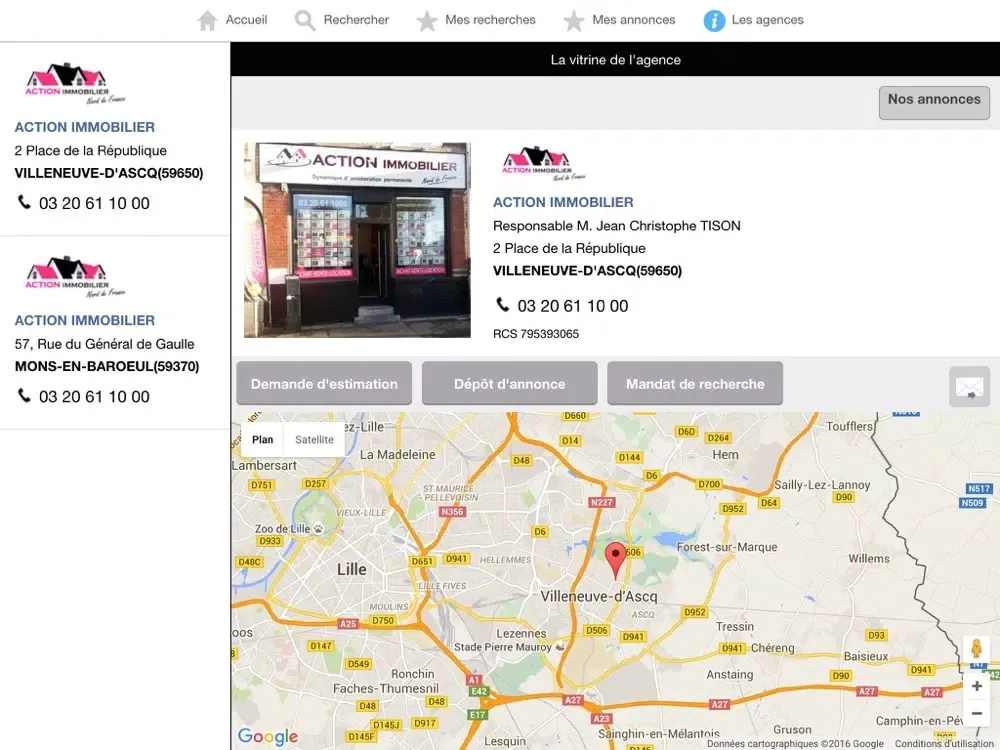Select Villeneuve-d'Ascq agency logo in sidebar
This screenshot has height=750, width=1000.
tap(75, 84)
